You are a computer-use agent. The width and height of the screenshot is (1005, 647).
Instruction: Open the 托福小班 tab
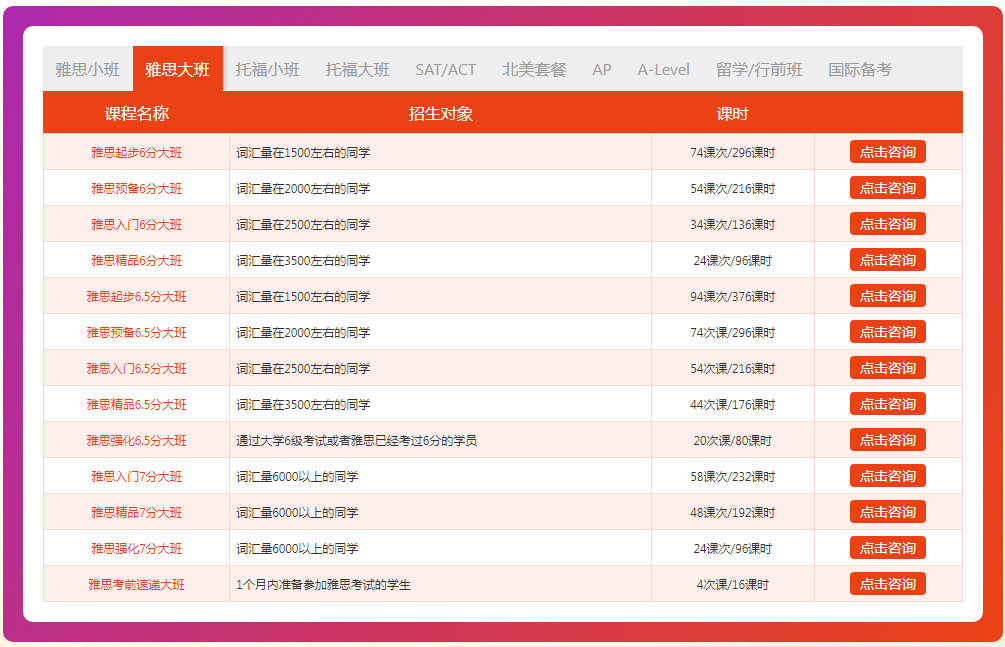pos(267,70)
